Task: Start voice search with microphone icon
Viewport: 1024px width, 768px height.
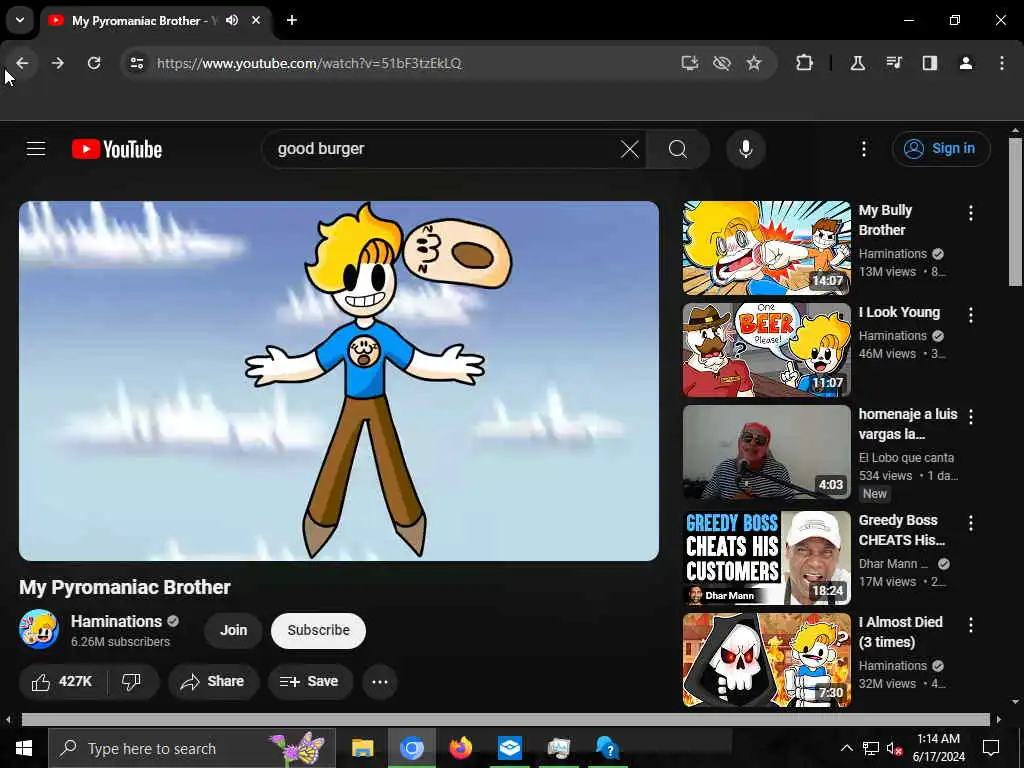Action: tap(746, 149)
